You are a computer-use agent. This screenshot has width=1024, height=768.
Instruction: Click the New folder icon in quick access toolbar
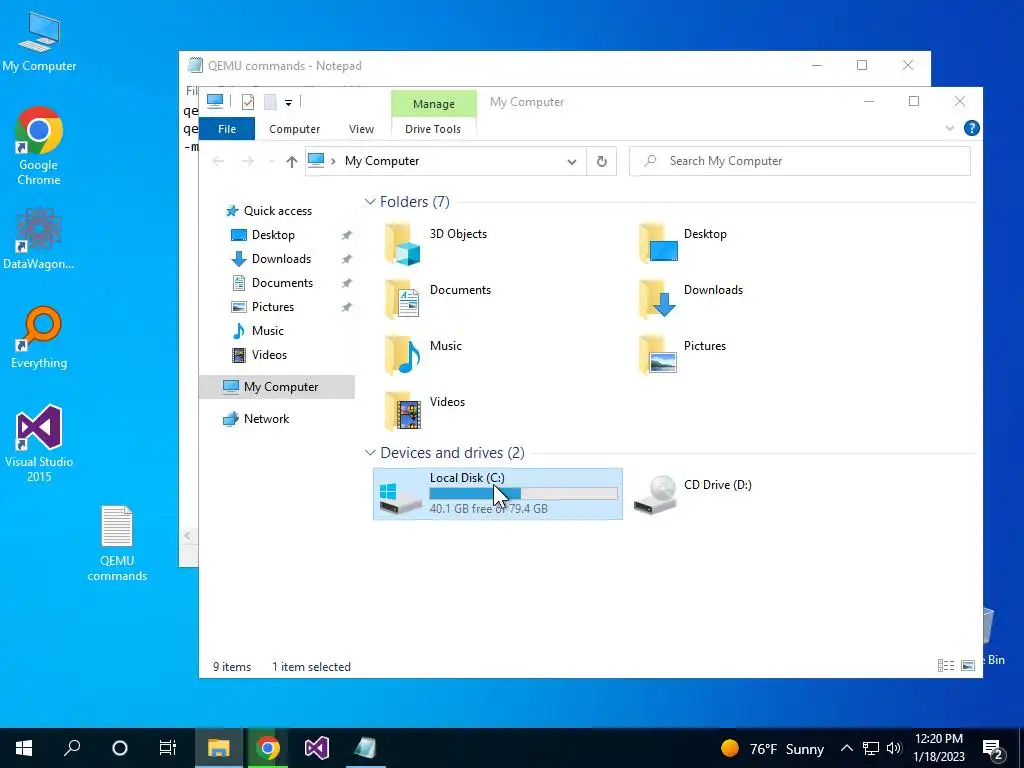[x=270, y=102]
